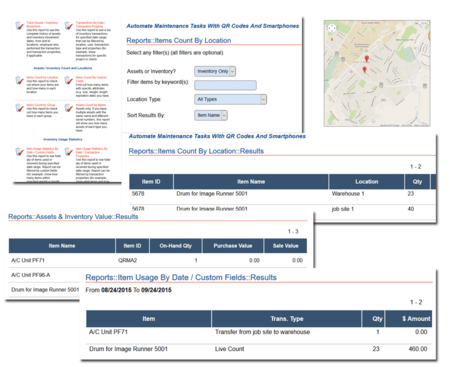The width and height of the screenshot is (450, 367).
Task: Open the Item Usage Statistics By Date / Custom Fields link
Action: pyautogui.click(x=42, y=150)
